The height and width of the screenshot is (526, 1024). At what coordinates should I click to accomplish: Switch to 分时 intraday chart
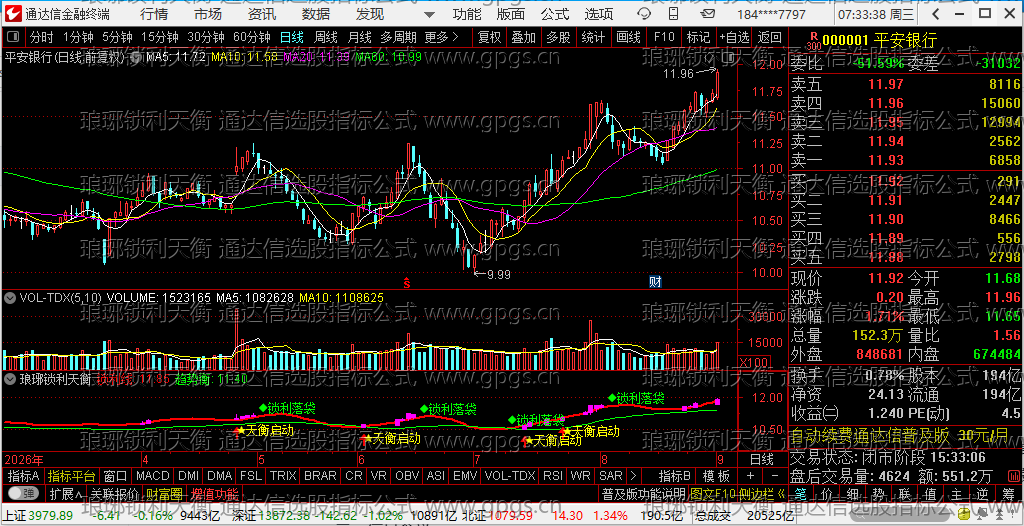point(42,37)
